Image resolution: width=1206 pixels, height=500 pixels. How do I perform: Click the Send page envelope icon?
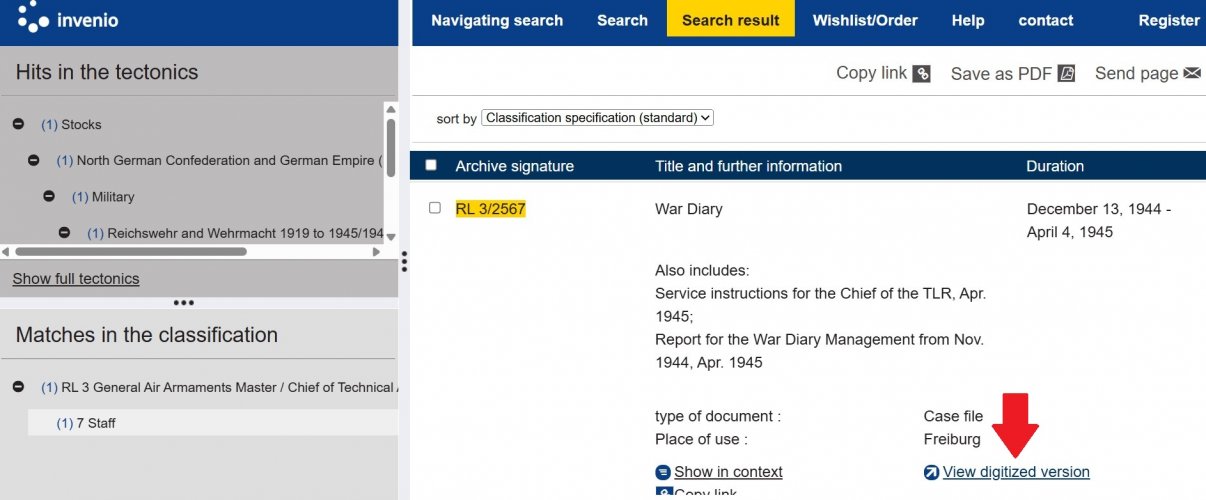coord(1192,74)
